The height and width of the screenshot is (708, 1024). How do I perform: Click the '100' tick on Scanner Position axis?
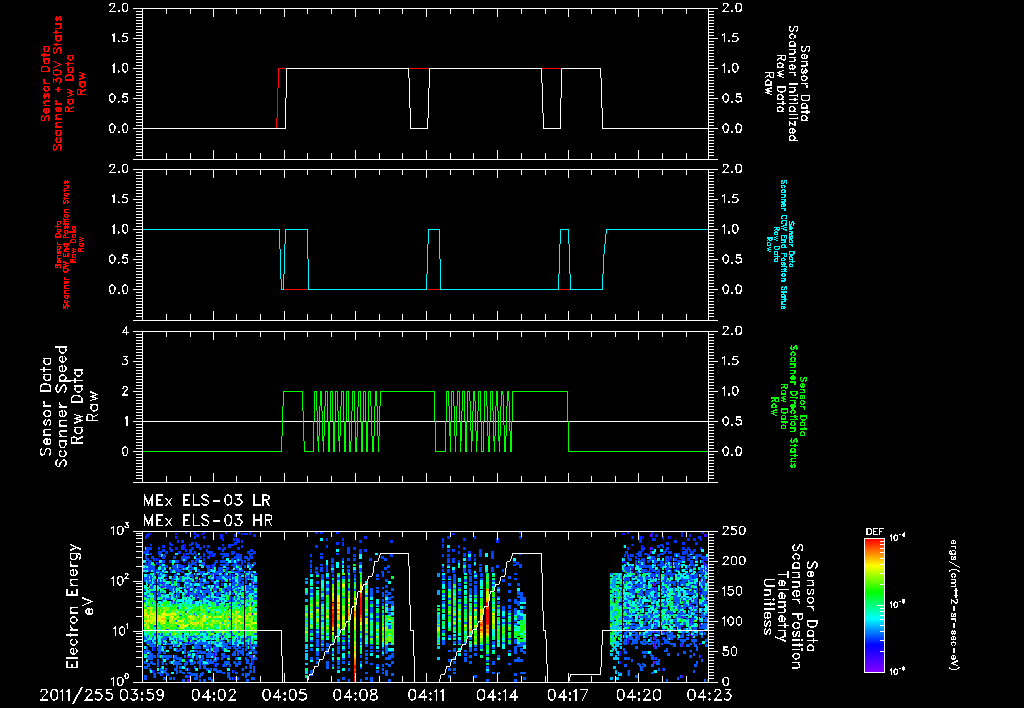[731, 620]
